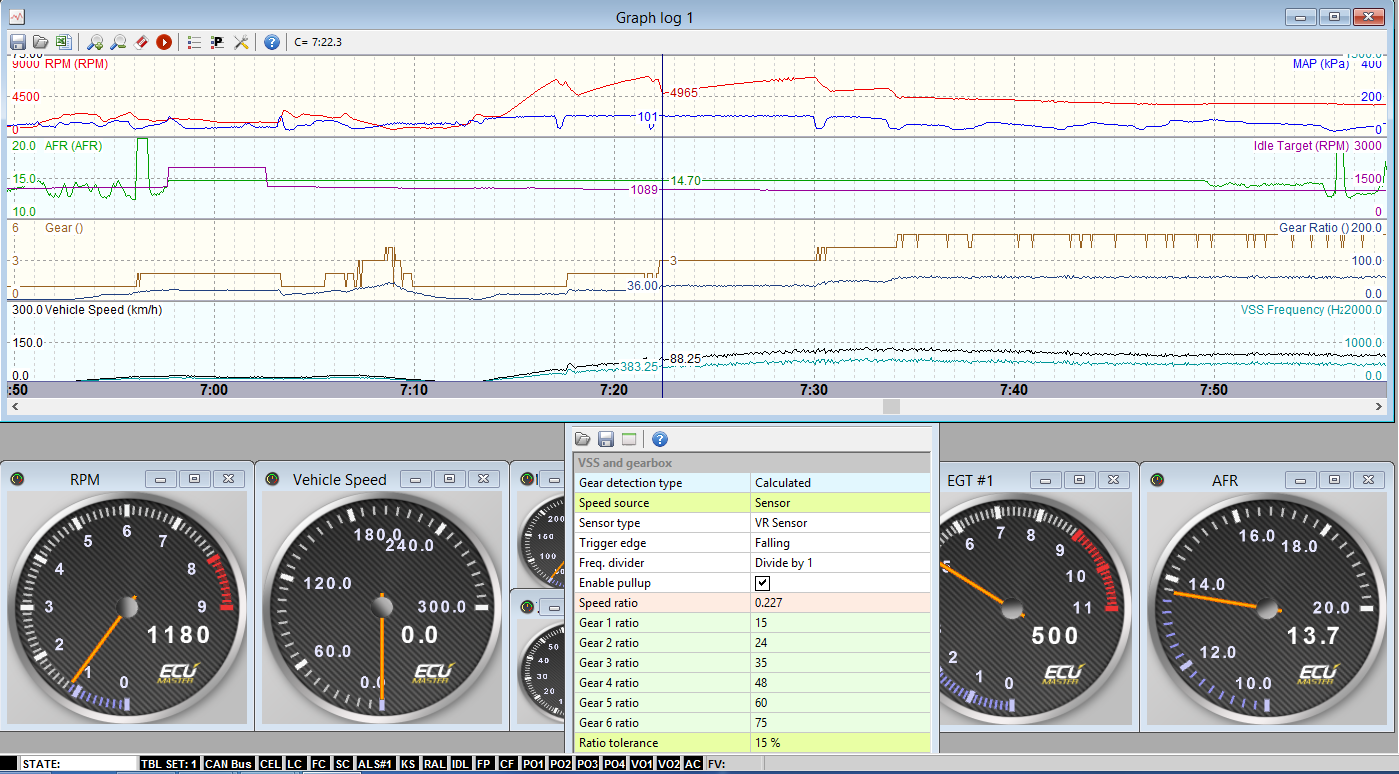Click the ALS#1 status indicator
This screenshot has width=1399, height=774.
tap(375, 764)
